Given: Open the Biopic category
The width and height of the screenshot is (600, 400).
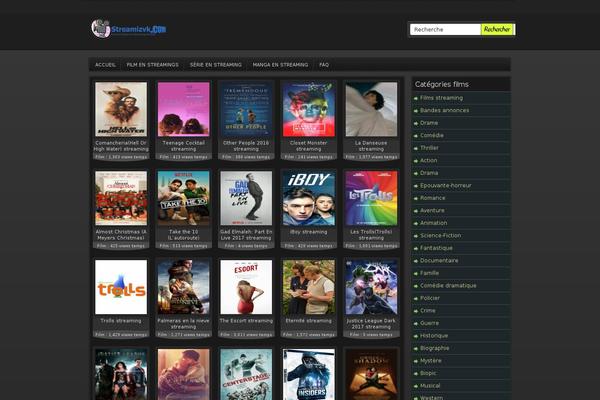Looking at the screenshot, I should 428,373.
